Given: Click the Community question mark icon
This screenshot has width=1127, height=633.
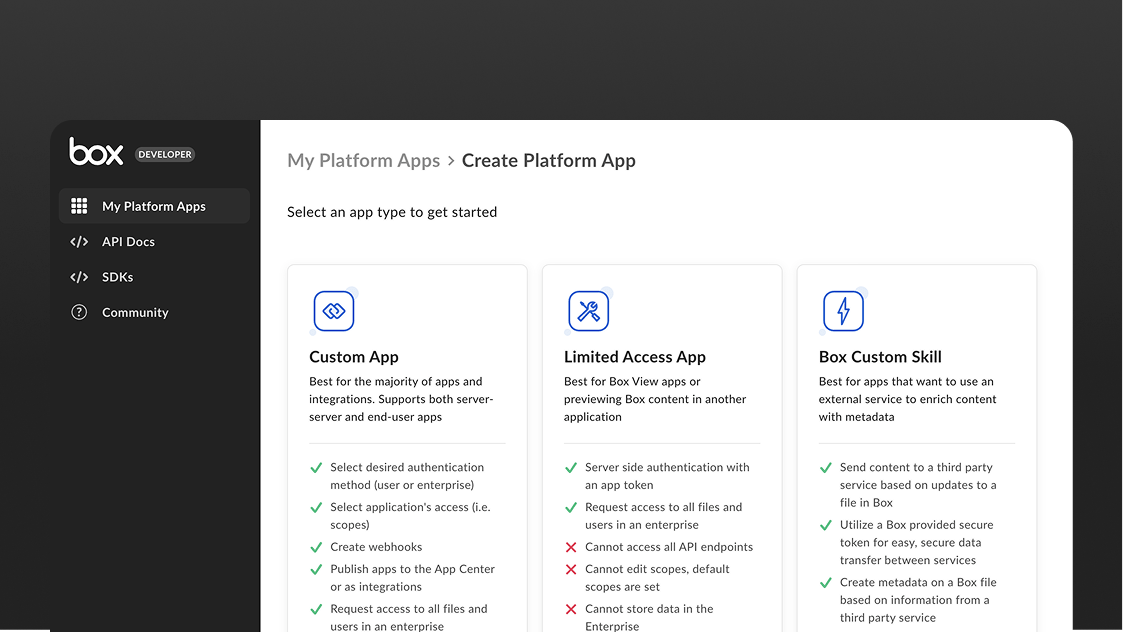Looking at the screenshot, I should click(79, 313).
